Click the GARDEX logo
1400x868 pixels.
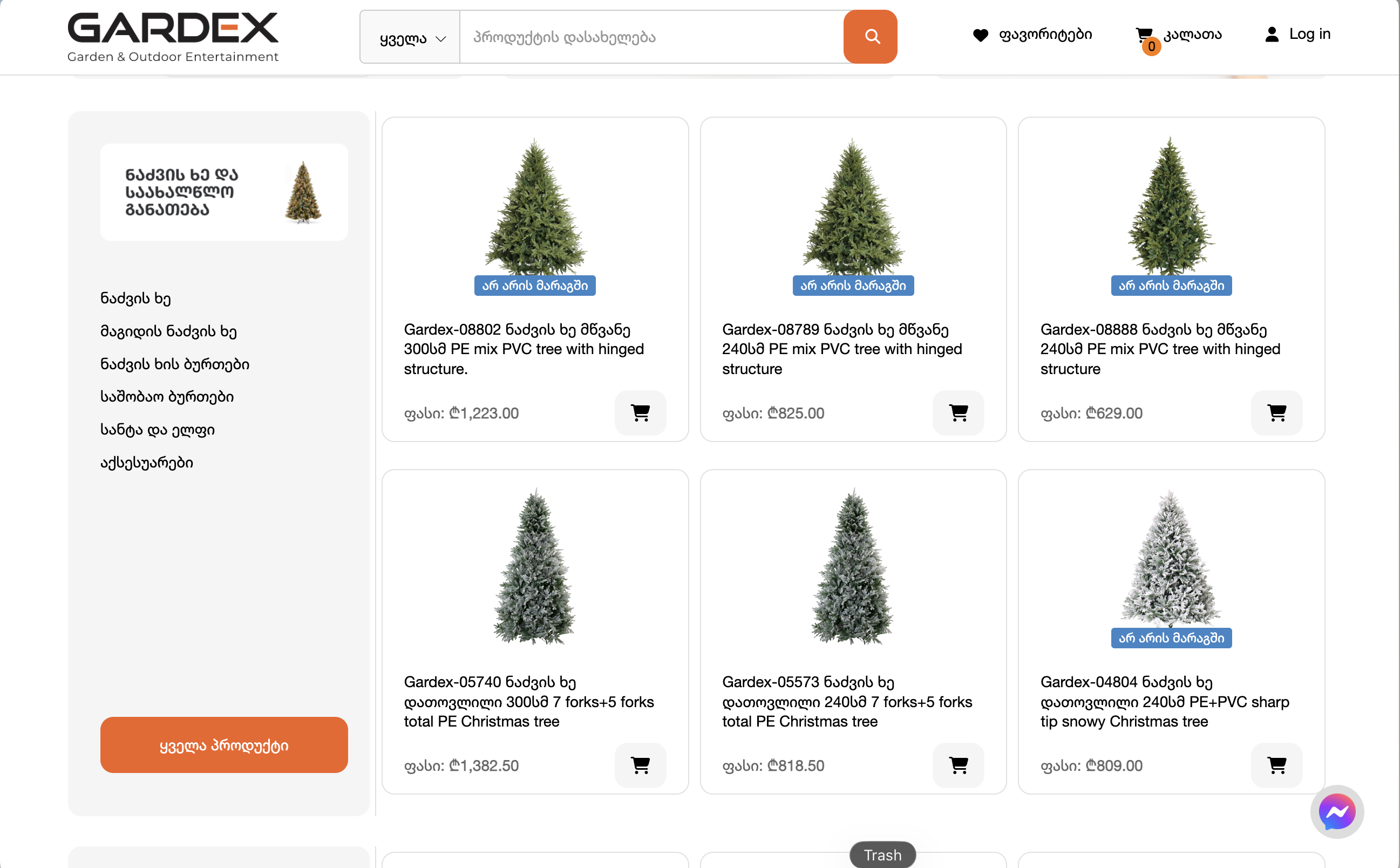173,37
